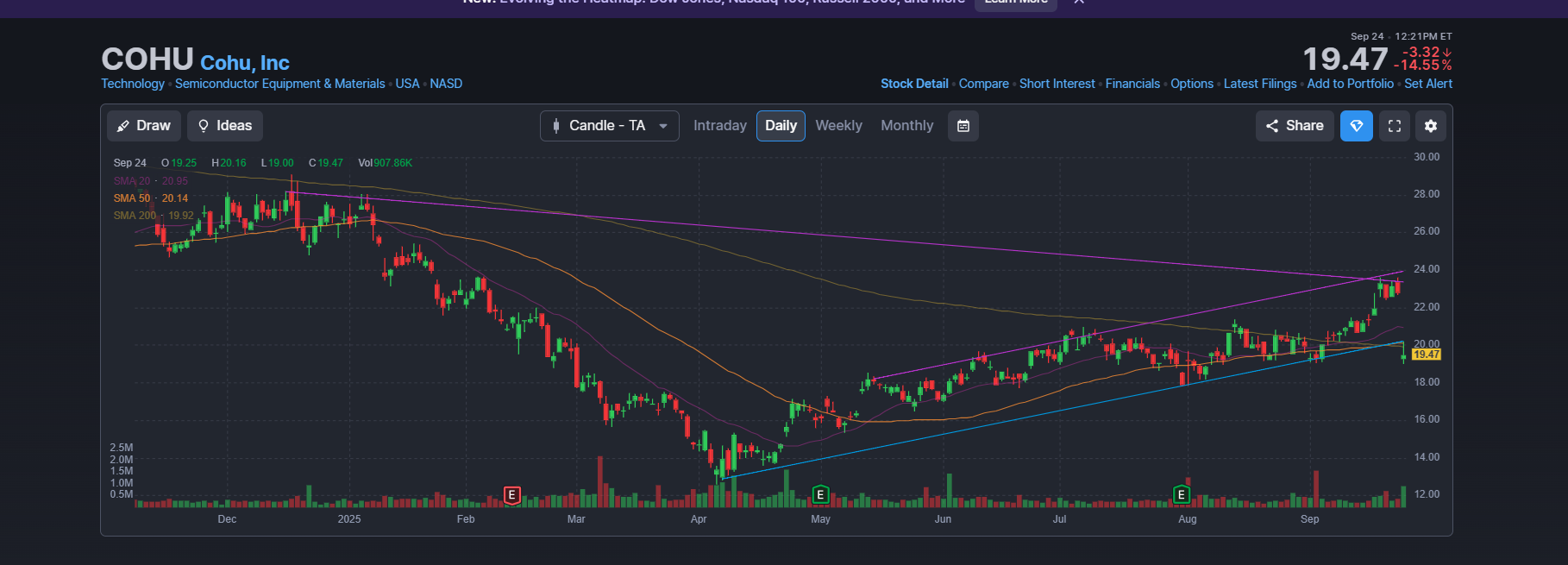Click the blue diamond premium icon
The image size is (1568, 565).
[1356, 126]
